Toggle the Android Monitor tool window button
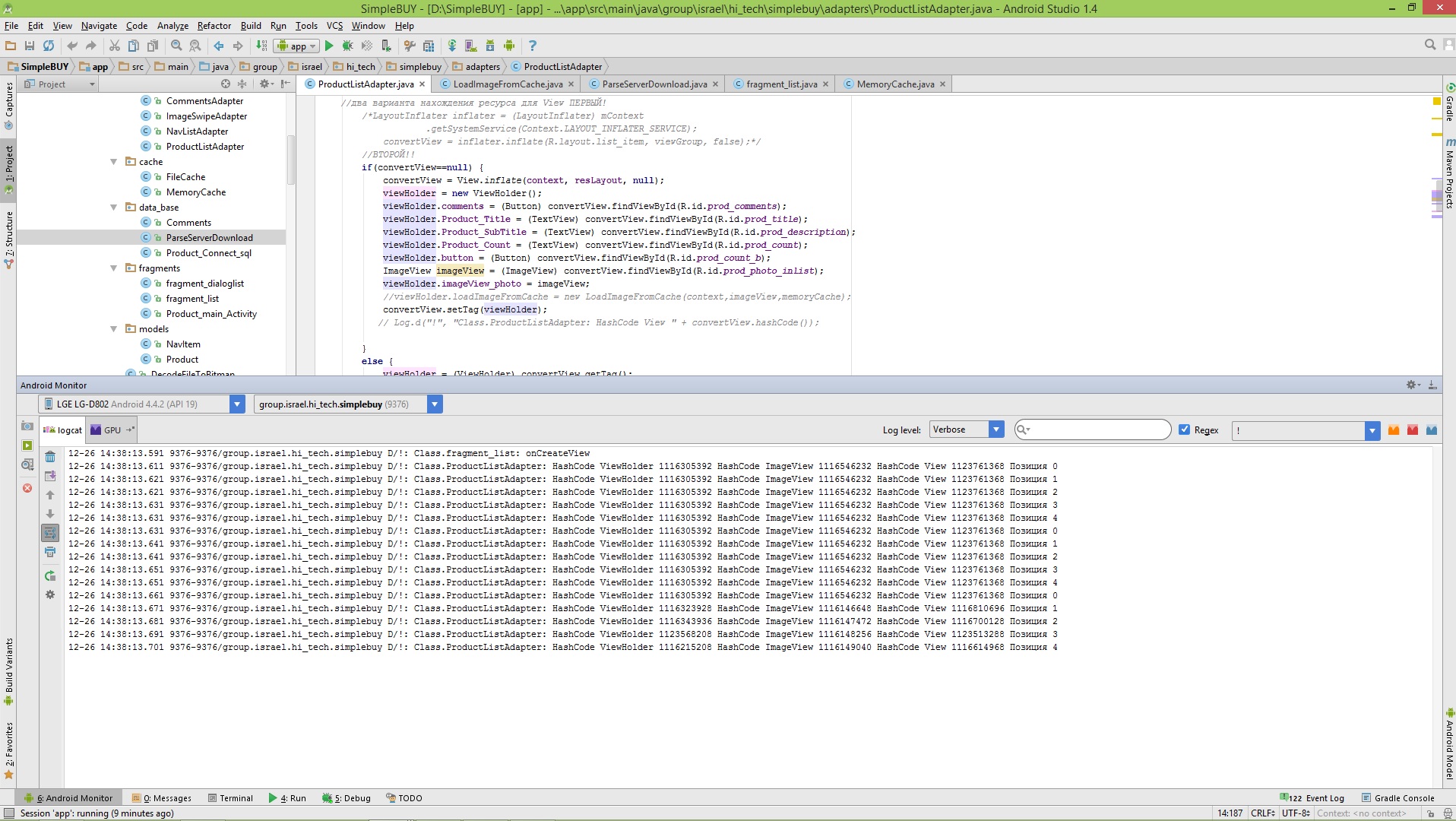 [x=68, y=798]
